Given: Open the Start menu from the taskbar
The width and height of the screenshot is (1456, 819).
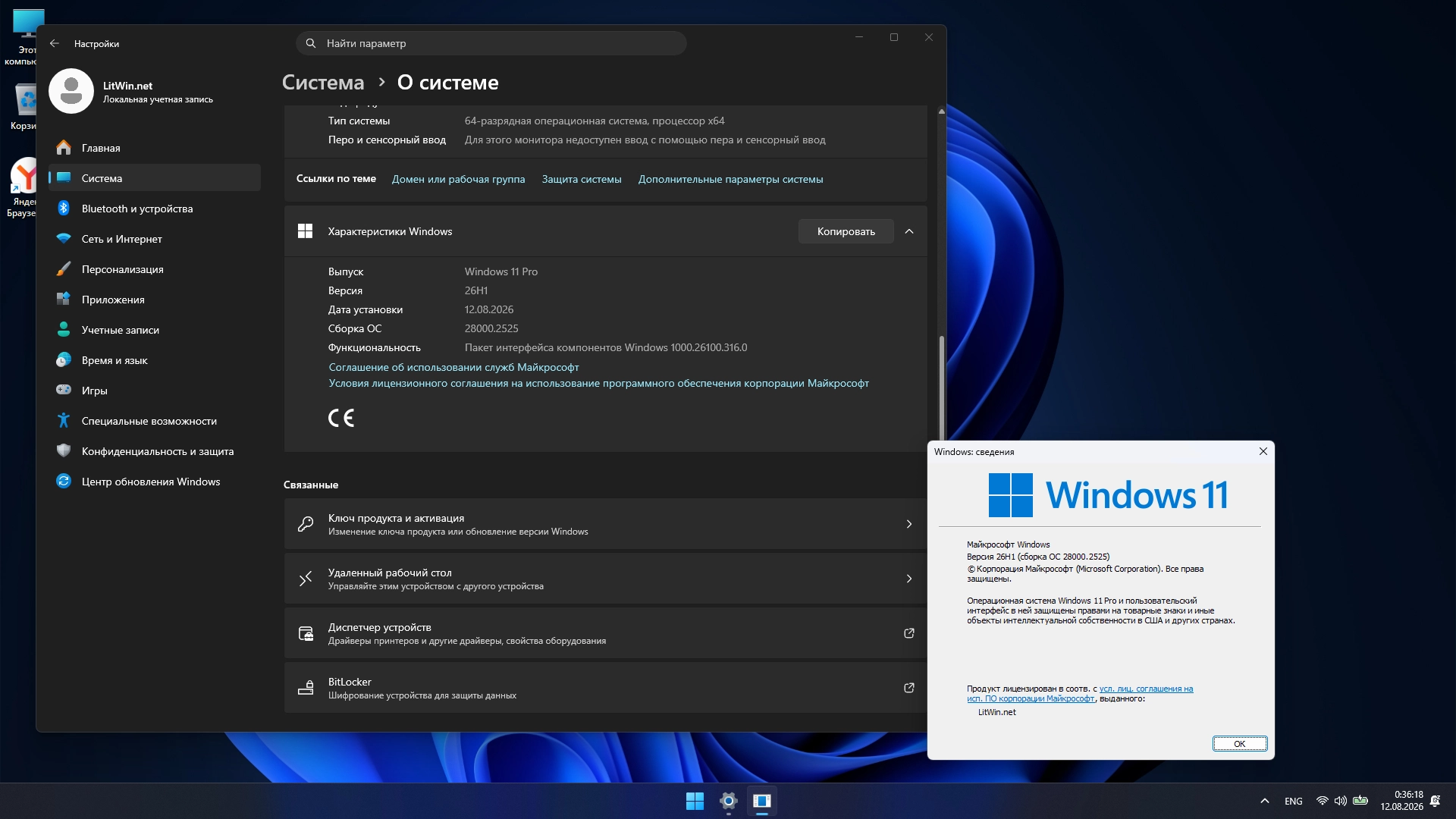Looking at the screenshot, I should tap(695, 801).
